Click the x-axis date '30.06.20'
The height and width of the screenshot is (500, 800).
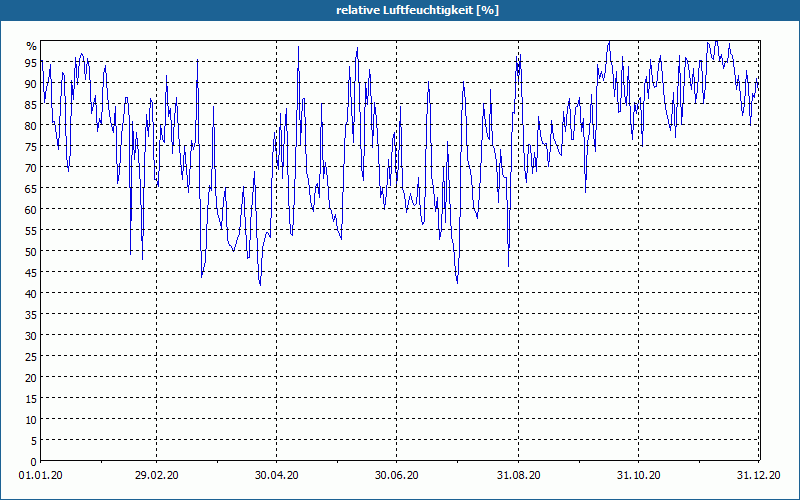point(396,476)
